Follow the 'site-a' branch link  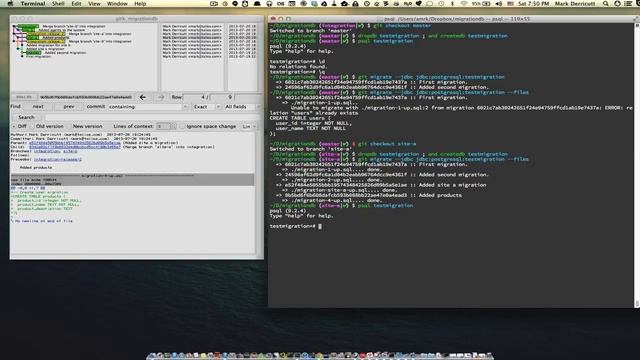[70, 151]
